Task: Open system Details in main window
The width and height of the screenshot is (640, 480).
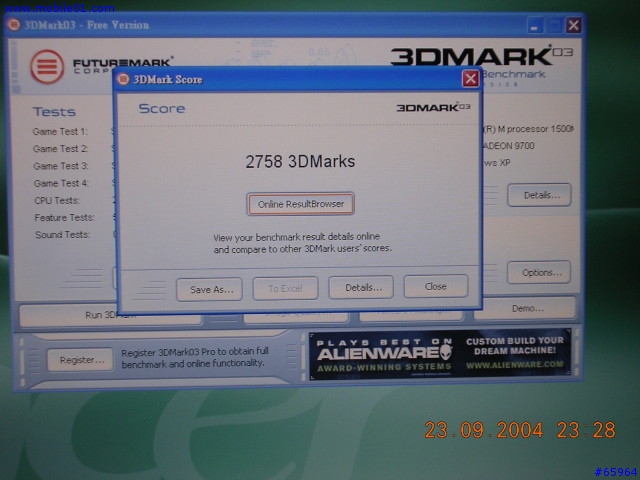Action: point(539,195)
